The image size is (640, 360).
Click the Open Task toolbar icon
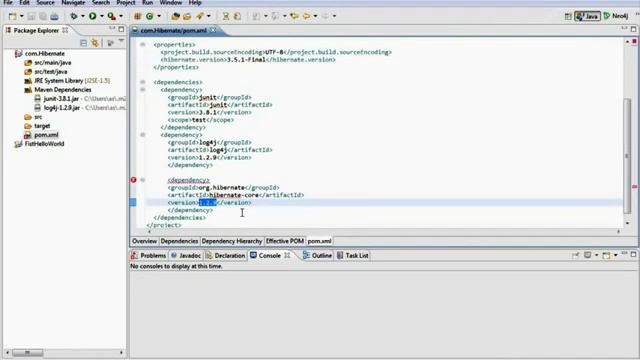[x=187, y=16]
